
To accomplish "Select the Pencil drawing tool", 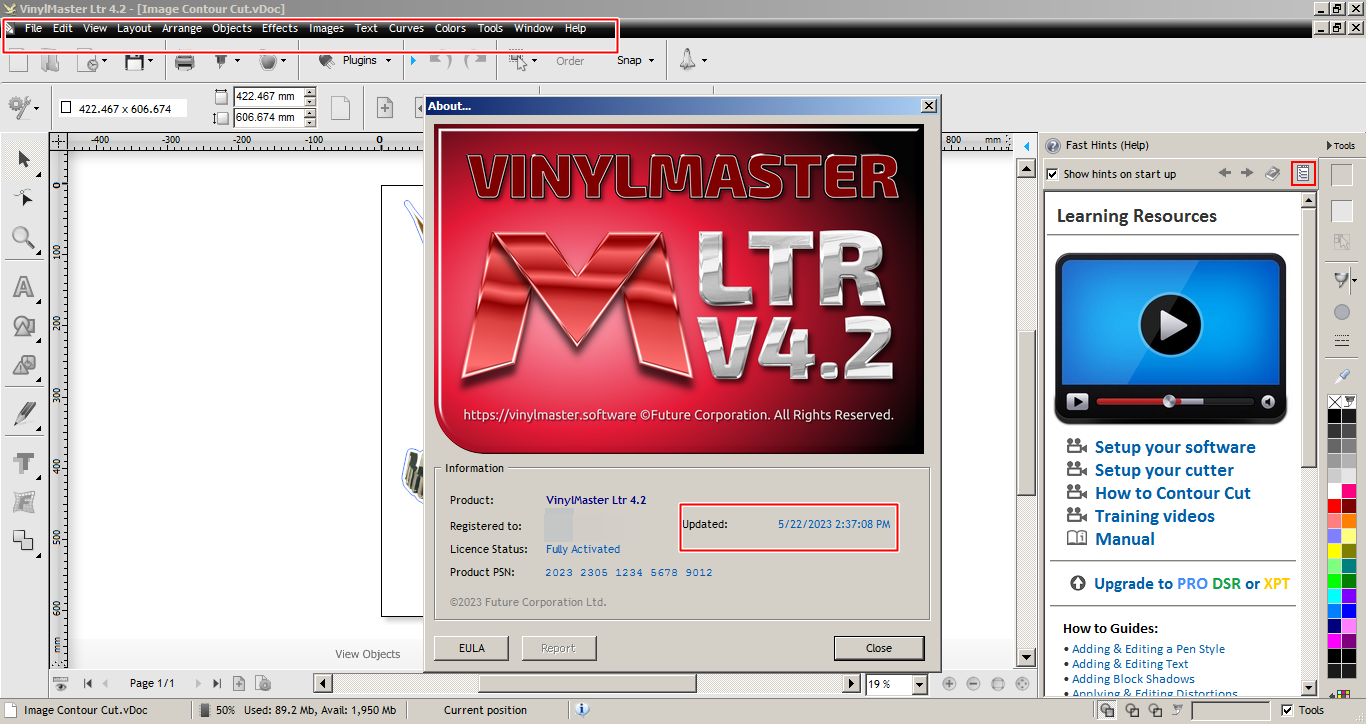I will [23, 413].
